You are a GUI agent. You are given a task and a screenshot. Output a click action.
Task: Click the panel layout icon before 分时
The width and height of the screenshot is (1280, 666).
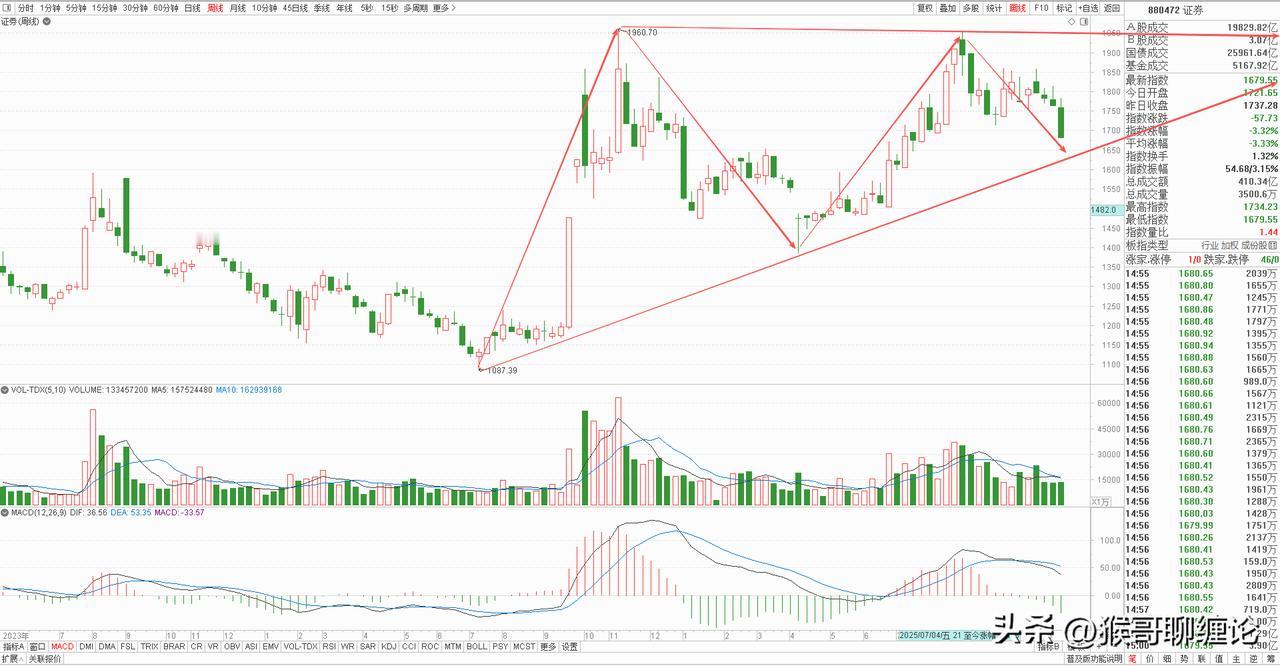tap(8, 7)
